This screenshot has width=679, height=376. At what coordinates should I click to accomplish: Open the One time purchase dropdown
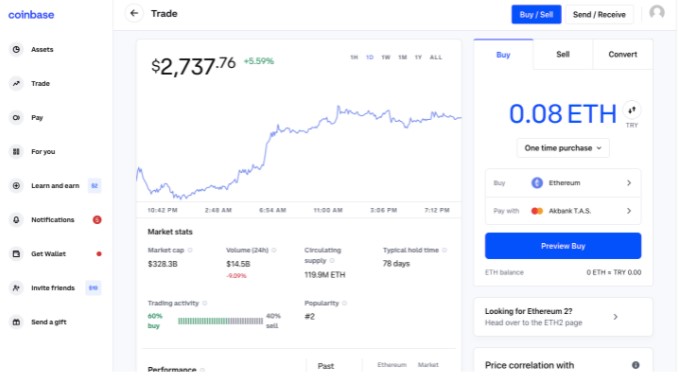tap(563, 148)
